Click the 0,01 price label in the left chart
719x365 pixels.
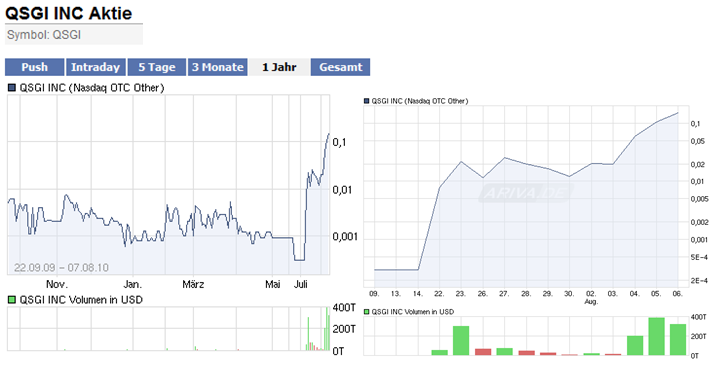click(x=342, y=189)
